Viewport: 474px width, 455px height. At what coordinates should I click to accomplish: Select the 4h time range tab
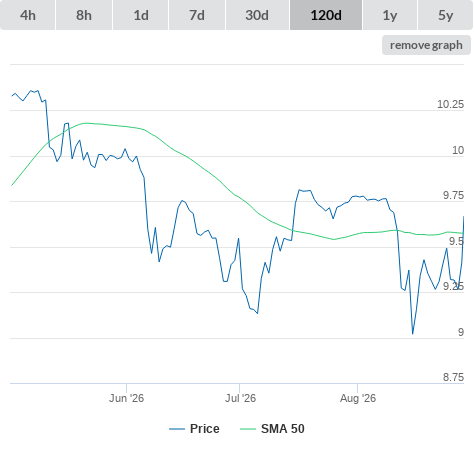[27, 15]
